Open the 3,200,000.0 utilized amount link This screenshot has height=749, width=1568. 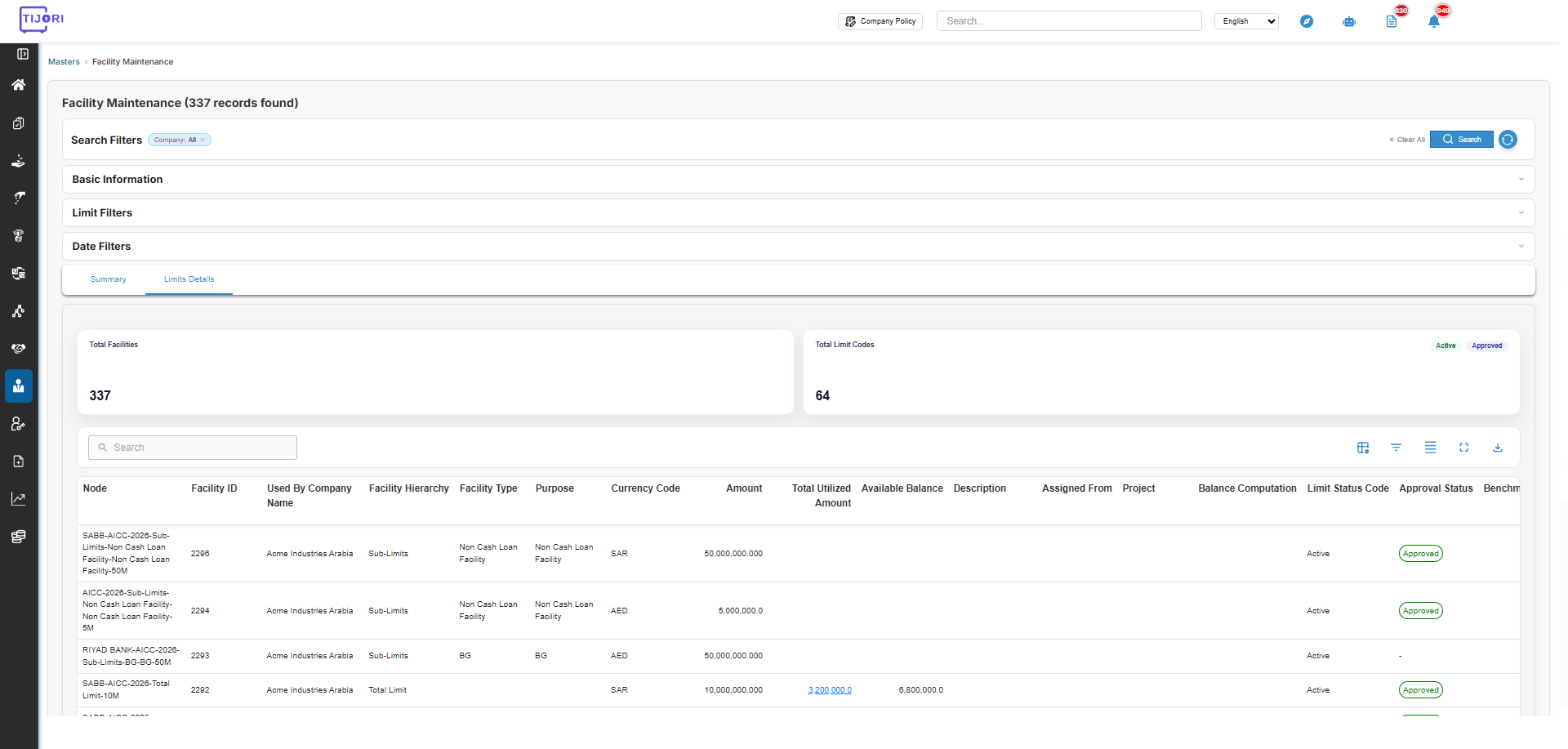pyautogui.click(x=830, y=690)
